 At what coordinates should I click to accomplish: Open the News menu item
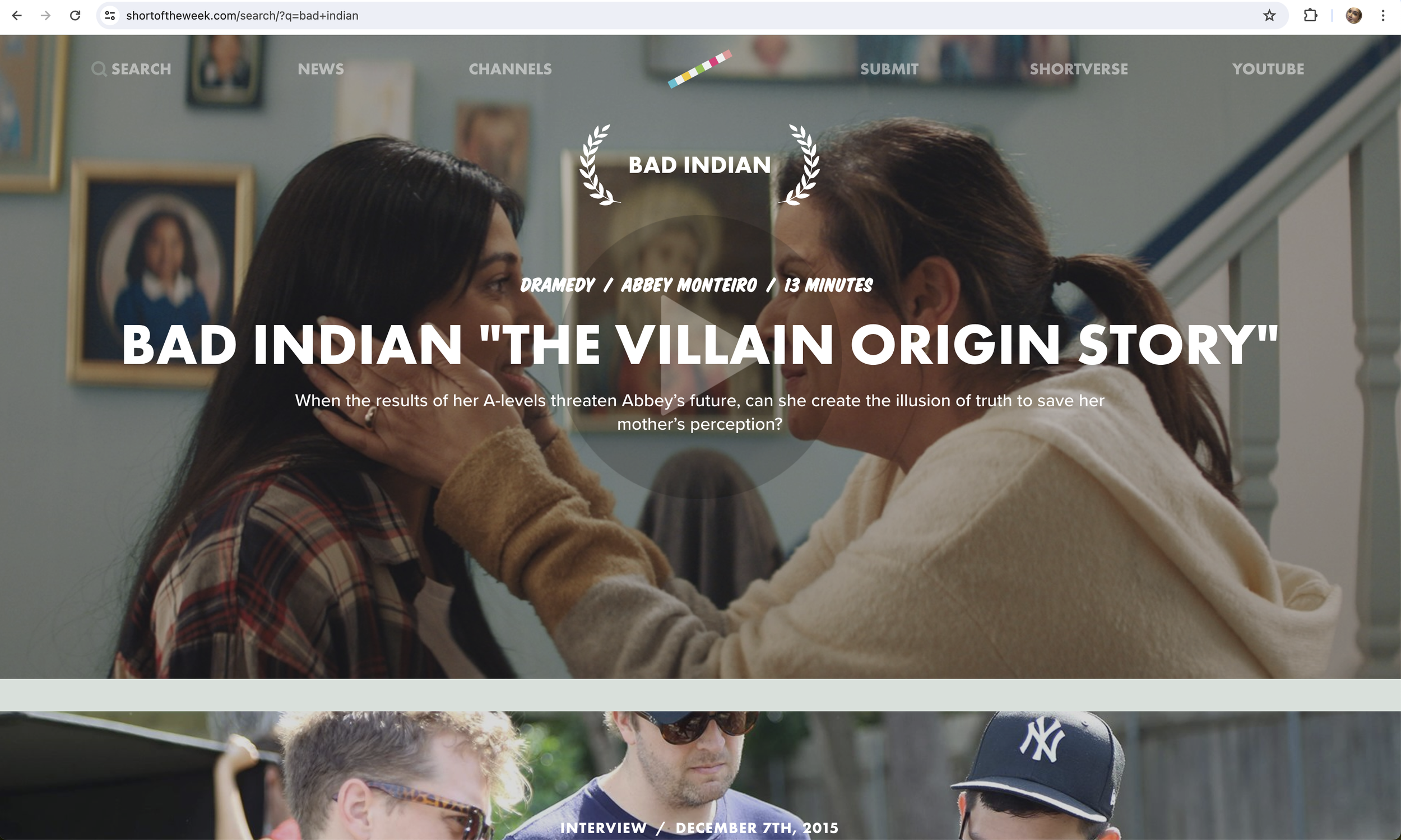(x=321, y=69)
